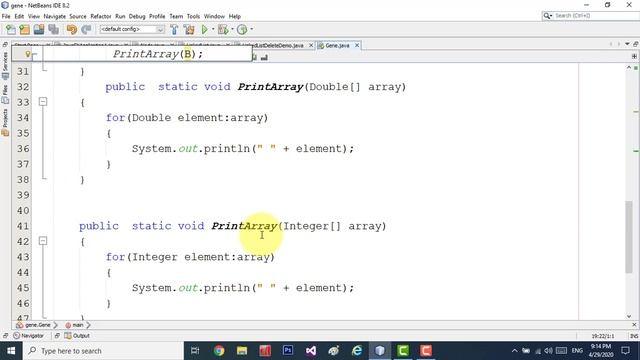Click the Search (Ctrl+I) field
Viewport: 640px width, 360px height.
[590, 16]
